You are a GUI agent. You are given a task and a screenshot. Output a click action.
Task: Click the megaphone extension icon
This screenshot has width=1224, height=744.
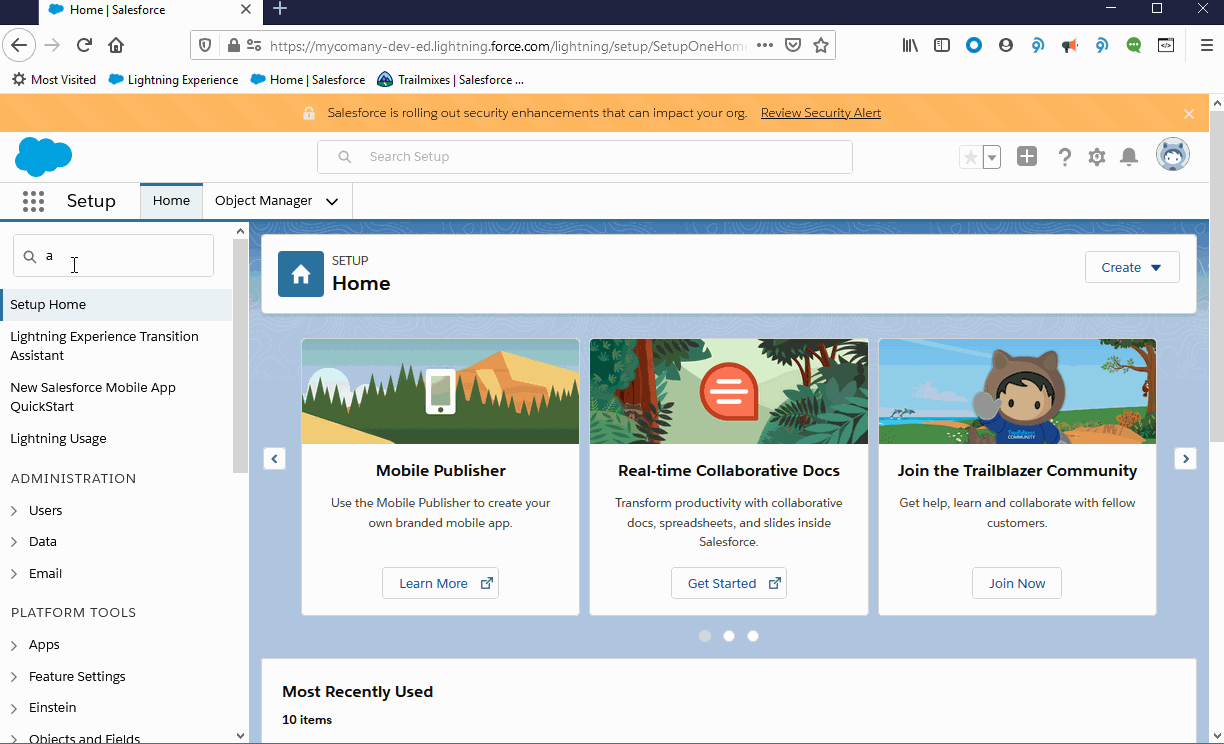click(x=1070, y=45)
